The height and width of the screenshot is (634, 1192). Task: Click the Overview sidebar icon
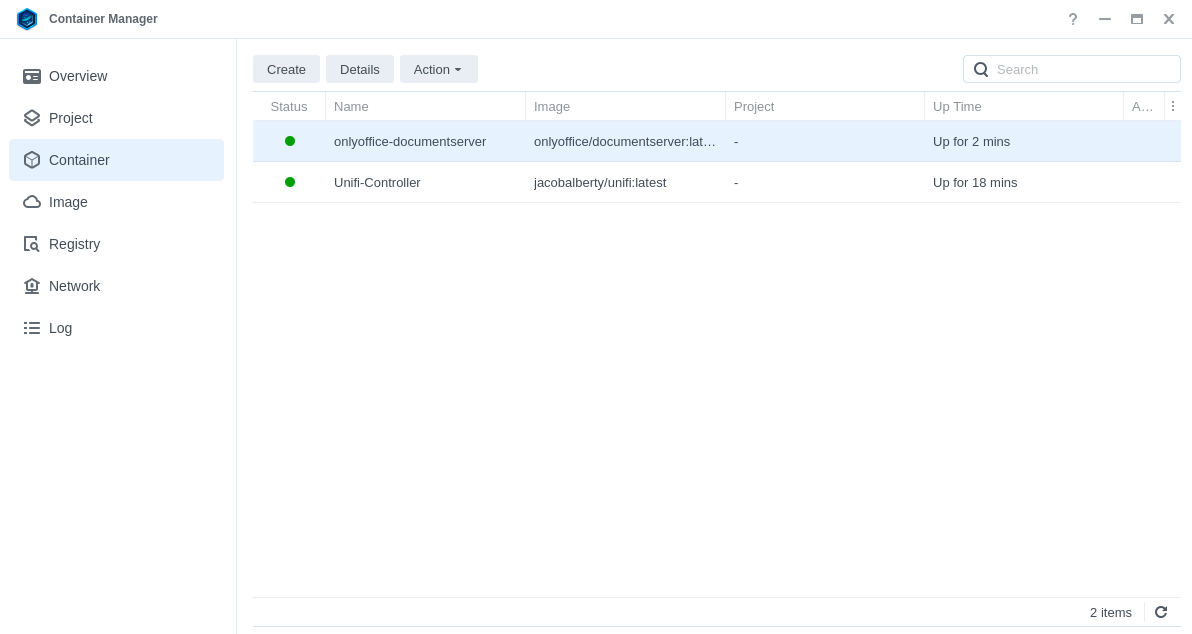[32, 76]
